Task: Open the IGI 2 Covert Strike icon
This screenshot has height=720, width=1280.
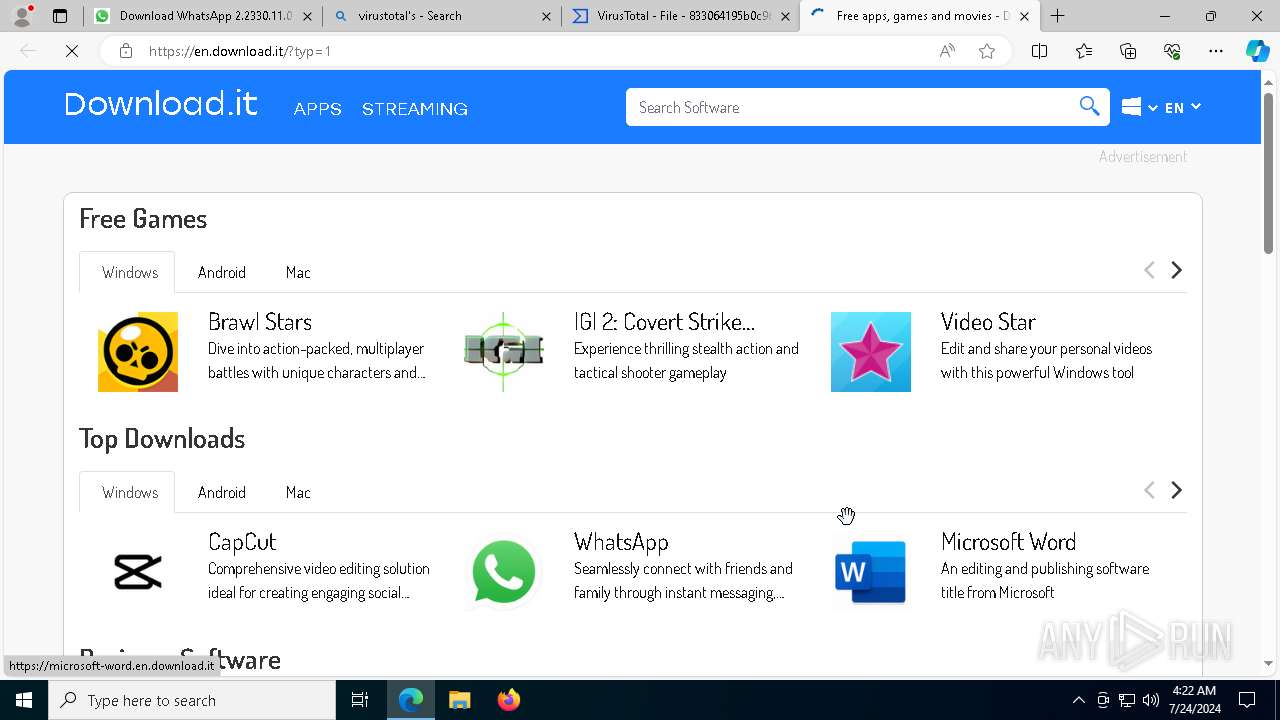Action: [504, 352]
